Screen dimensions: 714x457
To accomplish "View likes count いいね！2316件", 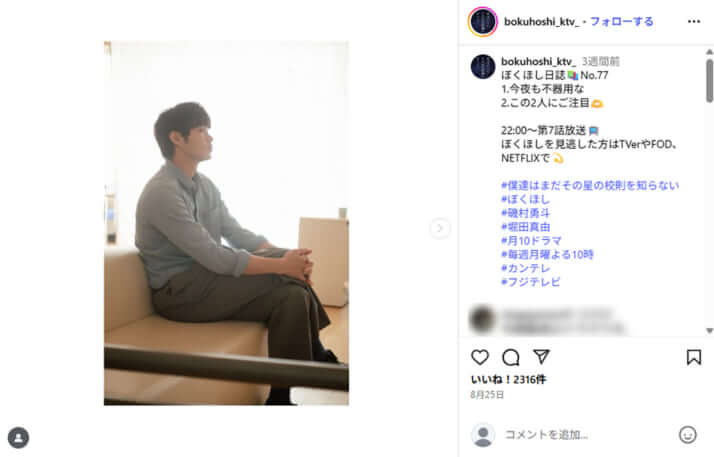I will tap(508, 379).
